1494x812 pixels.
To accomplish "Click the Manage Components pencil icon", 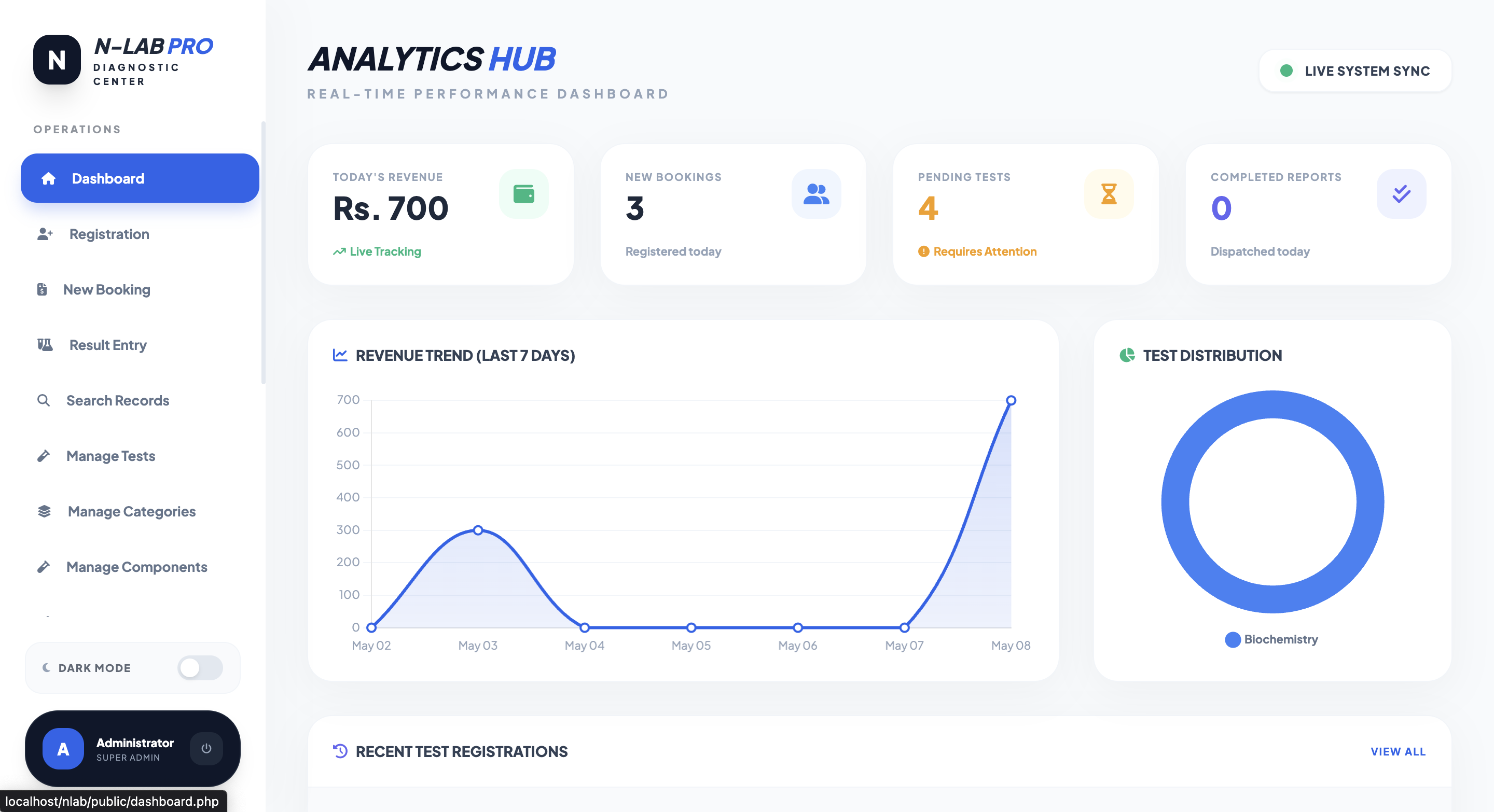I will tap(44, 567).
